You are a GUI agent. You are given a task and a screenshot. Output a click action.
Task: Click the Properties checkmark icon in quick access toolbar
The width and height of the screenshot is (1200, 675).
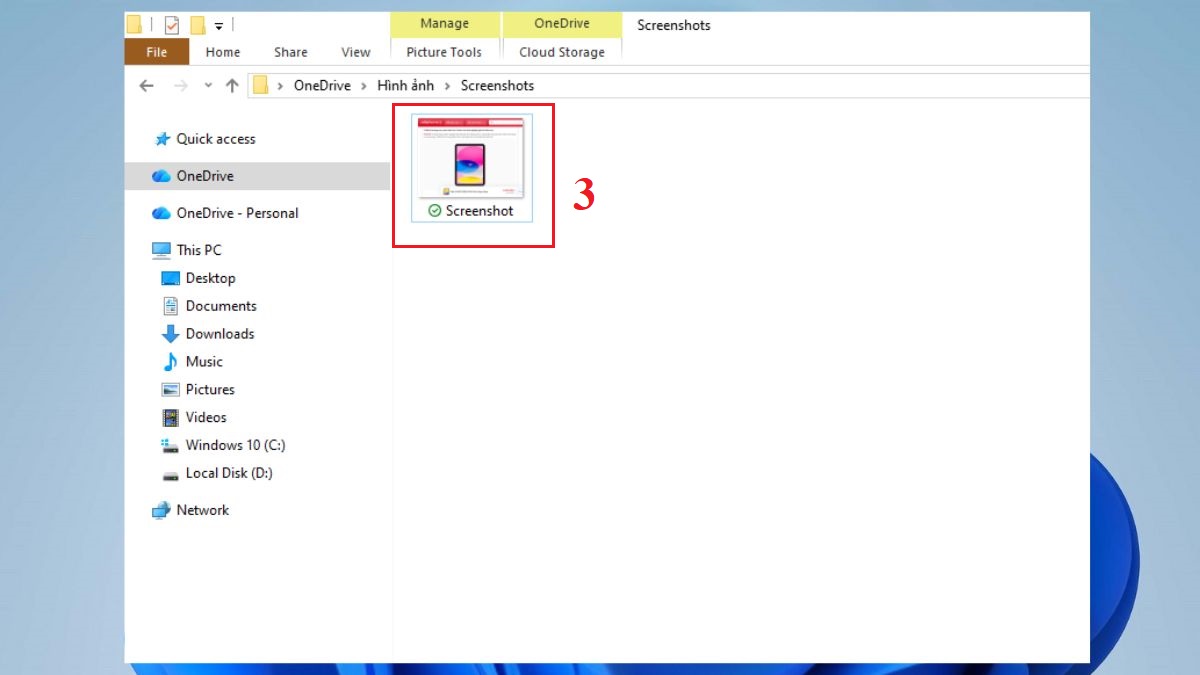(172, 25)
